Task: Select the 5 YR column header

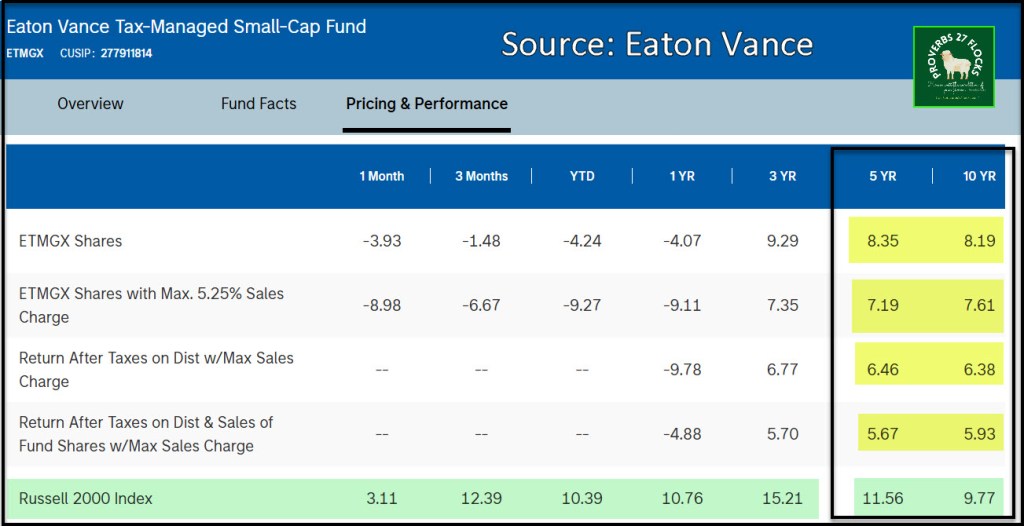Action: coord(882,176)
